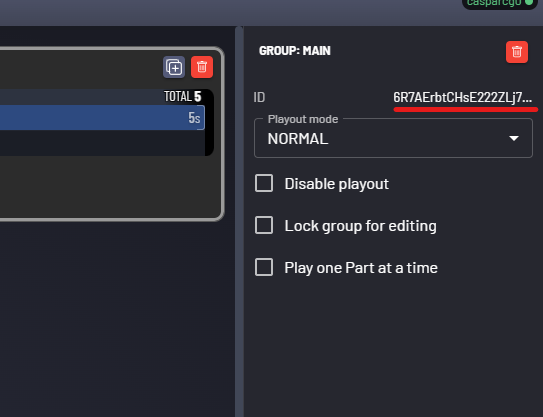Click the 'Lock group for editing' label text
543x417 pixels.
click(360, 226)
